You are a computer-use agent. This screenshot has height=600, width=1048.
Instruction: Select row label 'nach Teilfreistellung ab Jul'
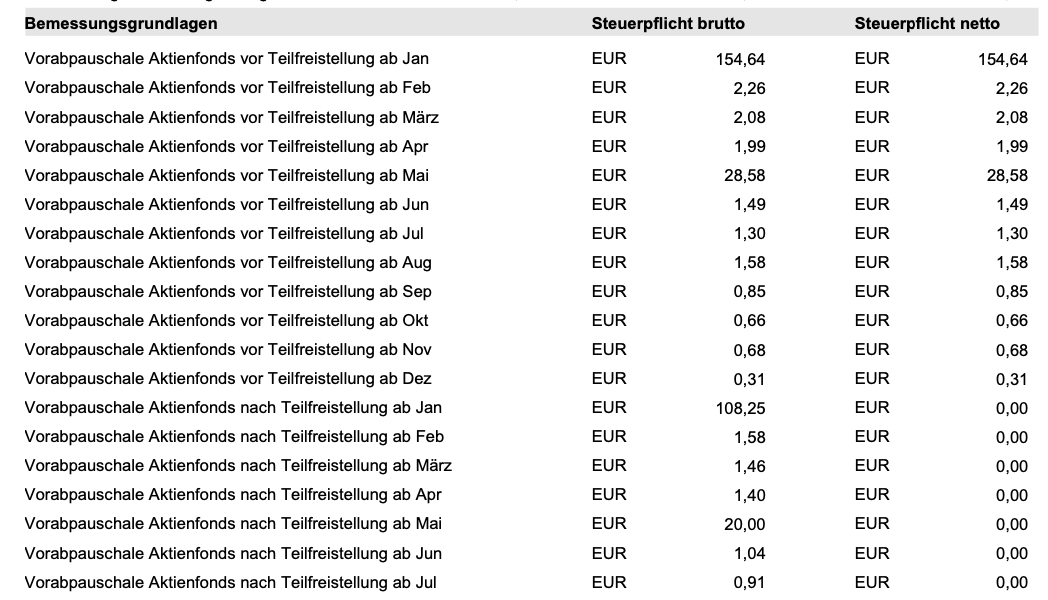230,583
